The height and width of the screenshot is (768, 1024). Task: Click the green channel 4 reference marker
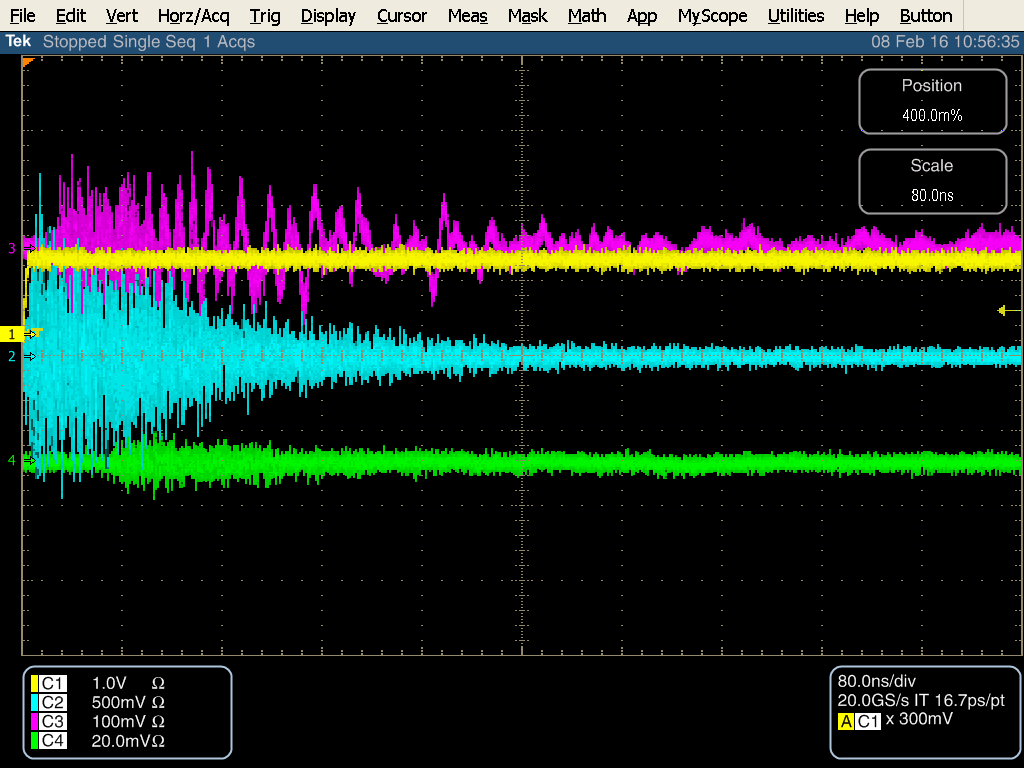click(x=13, y=460)
